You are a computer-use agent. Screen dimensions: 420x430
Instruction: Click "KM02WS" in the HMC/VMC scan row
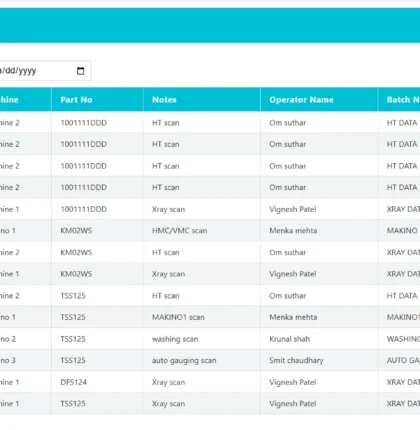pos(76,231)
